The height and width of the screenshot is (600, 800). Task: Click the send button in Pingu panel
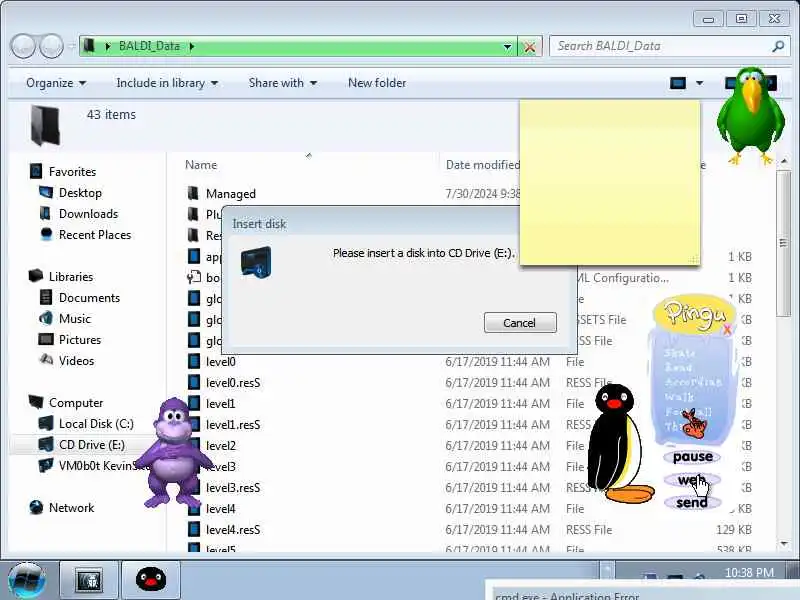[x=692, y=503]
